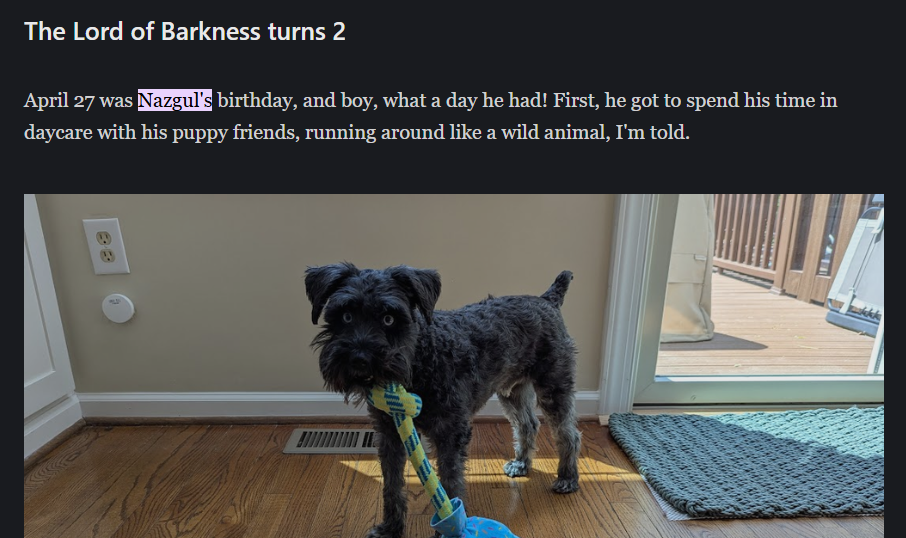Viewport: 906px width, 538px height.
Task: Click the heading "The Lord of Barkness turns 2"
Action: 185,31
